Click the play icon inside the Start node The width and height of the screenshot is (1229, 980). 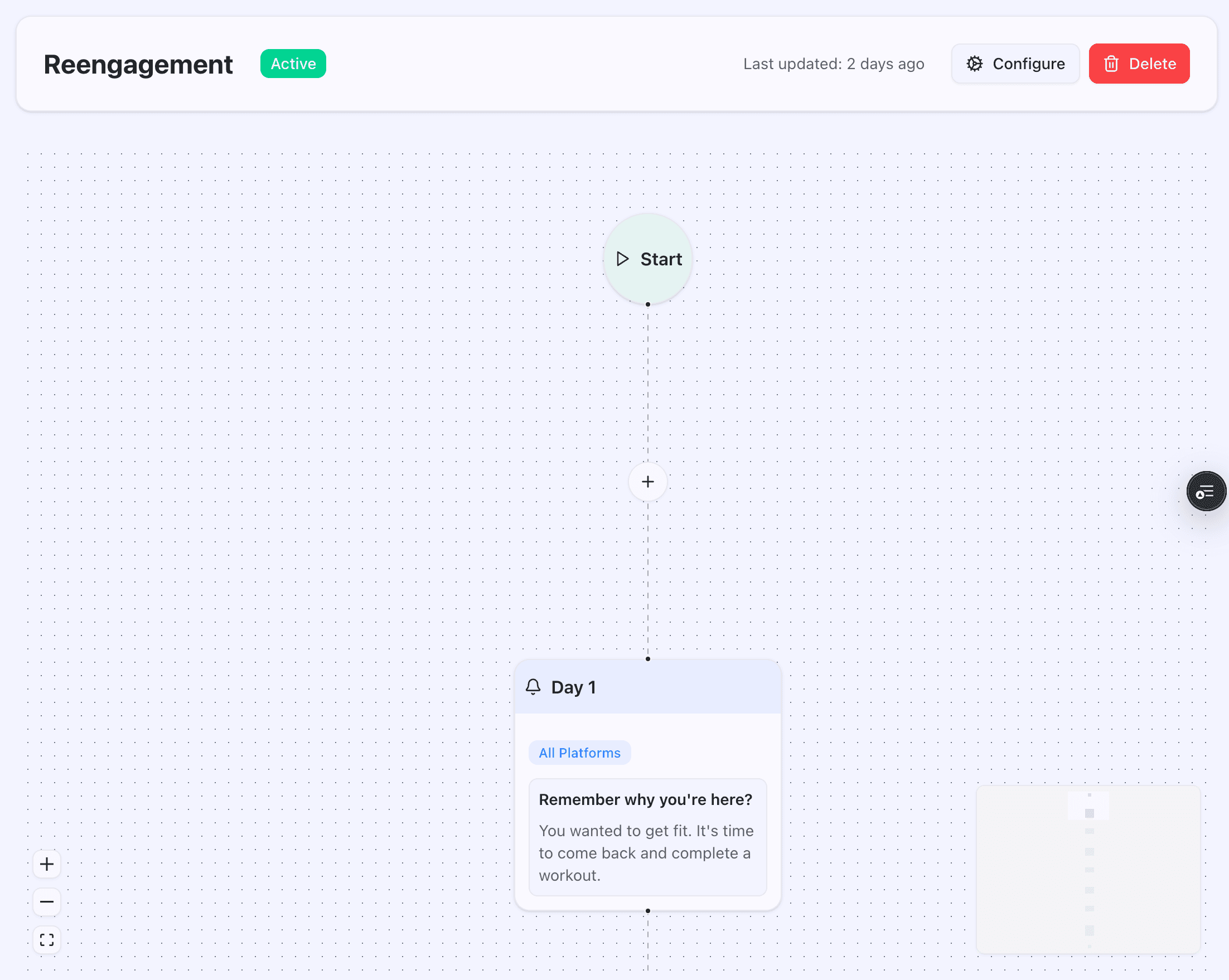pyautogui.click(x=622, y=259)
